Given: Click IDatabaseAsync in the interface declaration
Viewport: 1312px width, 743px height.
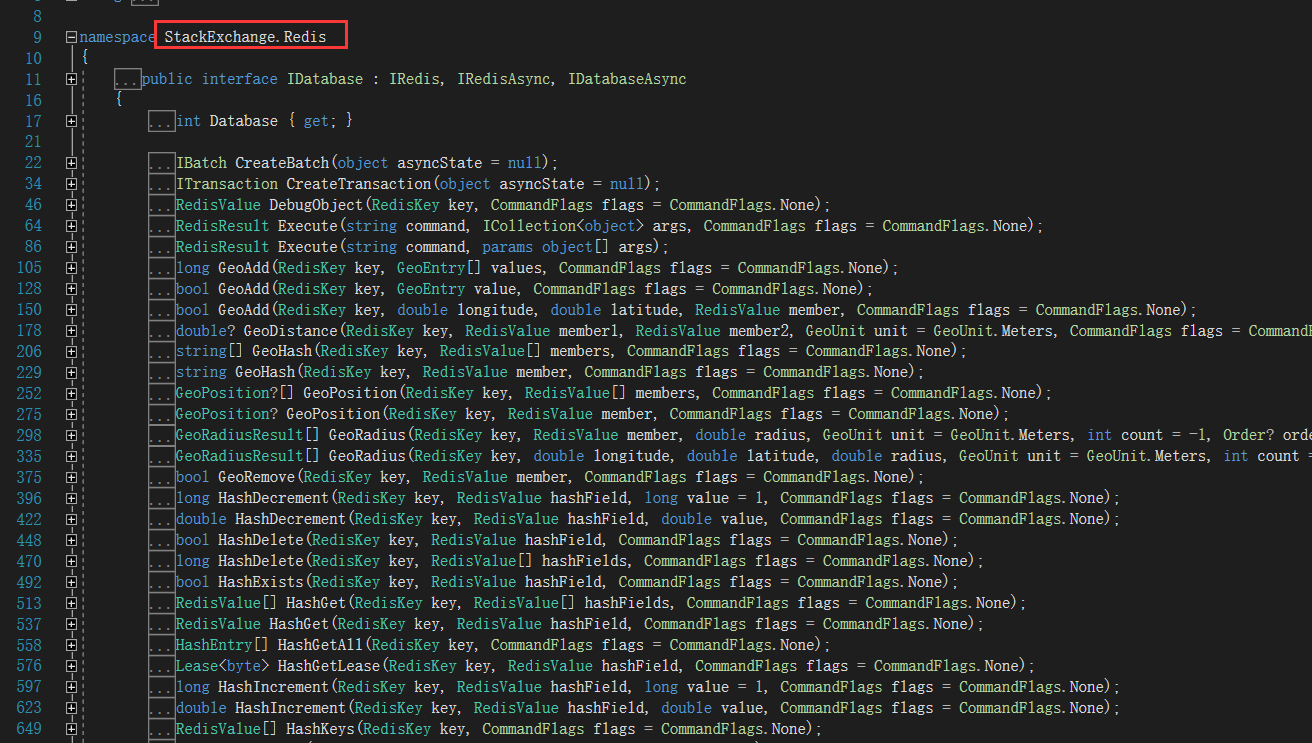Looking at the screenshot, I should (x=627, y=79).
